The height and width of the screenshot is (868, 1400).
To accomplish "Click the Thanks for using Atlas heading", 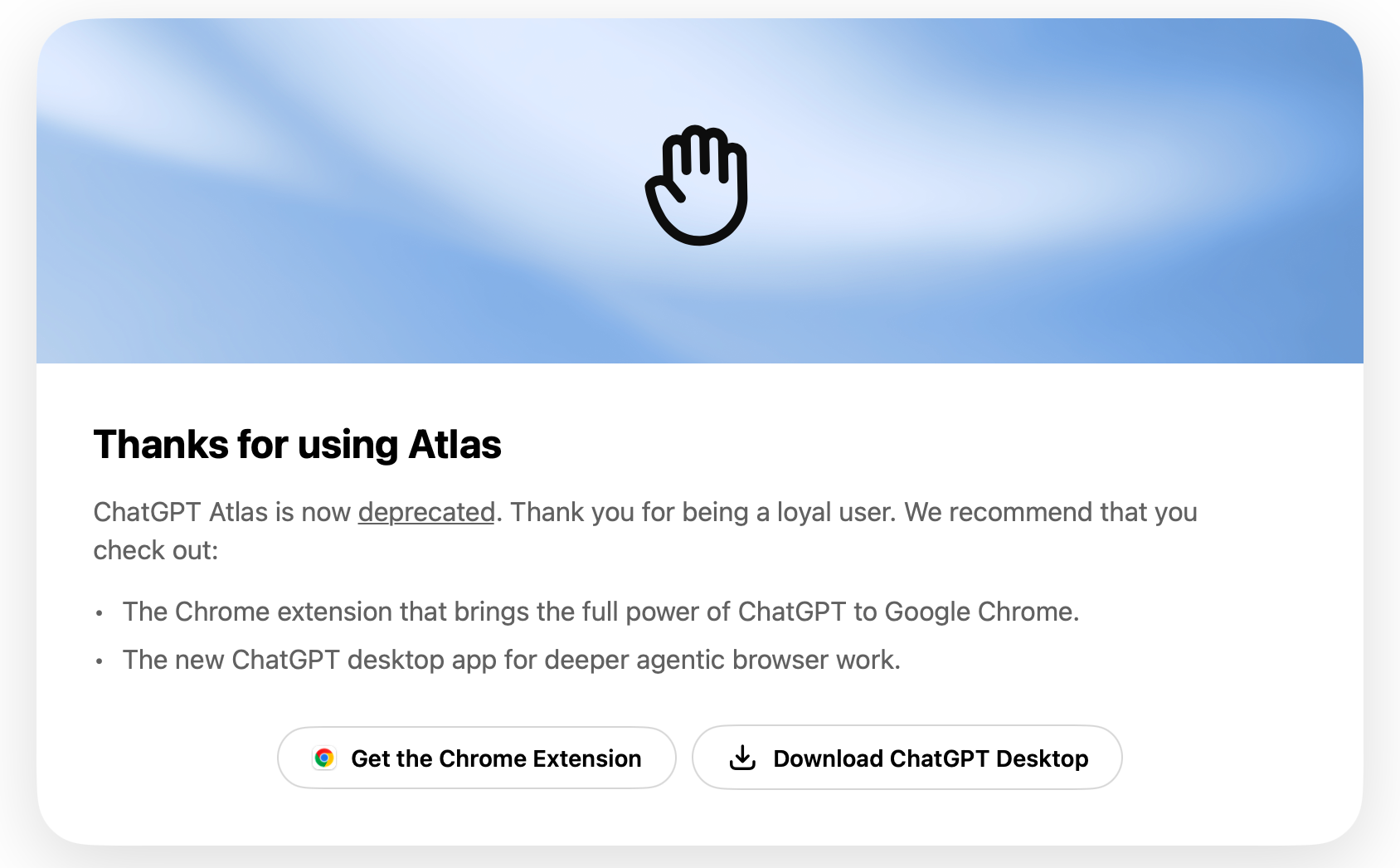I will [297, 444].
